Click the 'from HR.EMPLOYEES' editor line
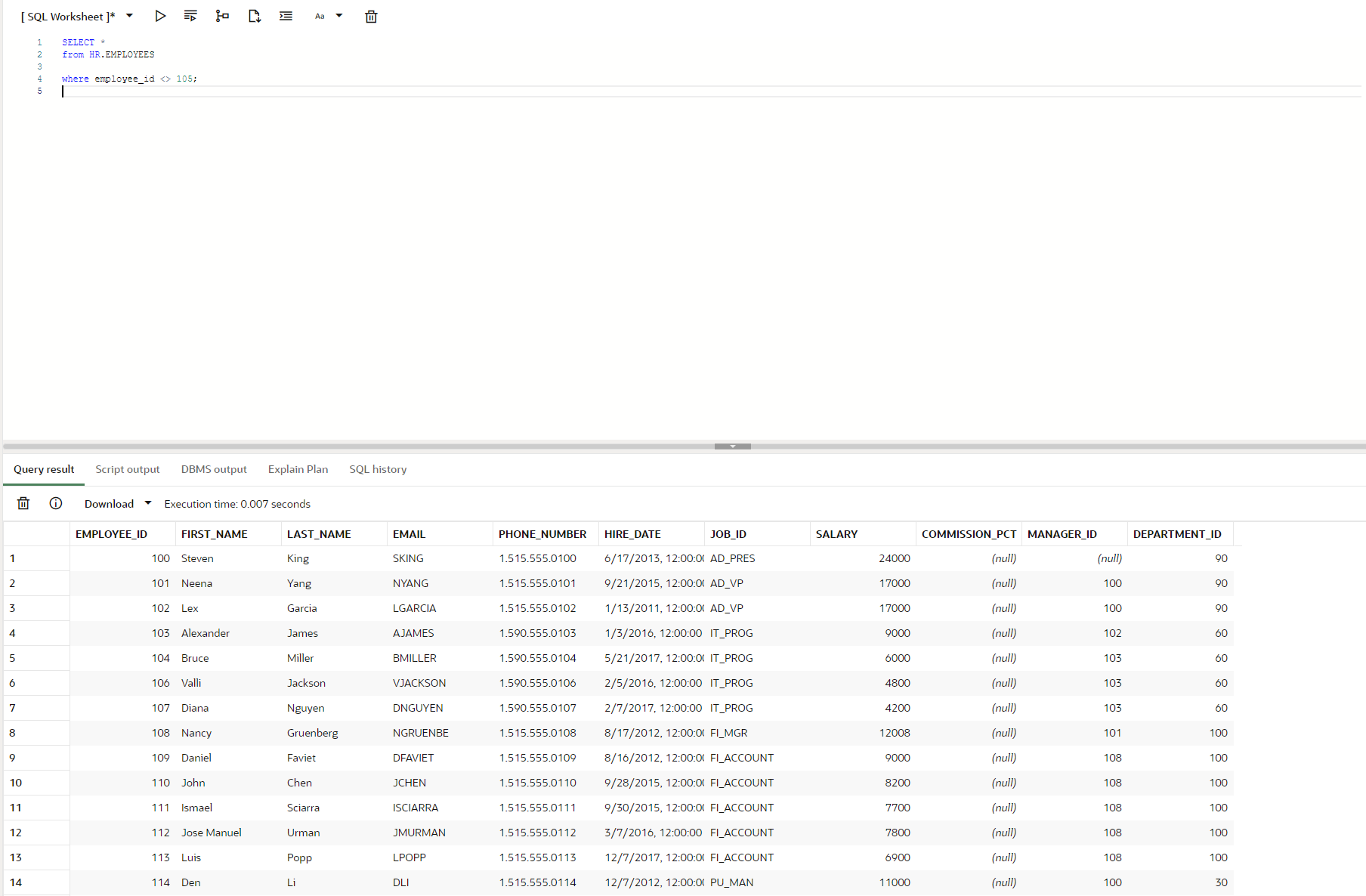Screen dimensions: 1366x896 click(108, 54)
